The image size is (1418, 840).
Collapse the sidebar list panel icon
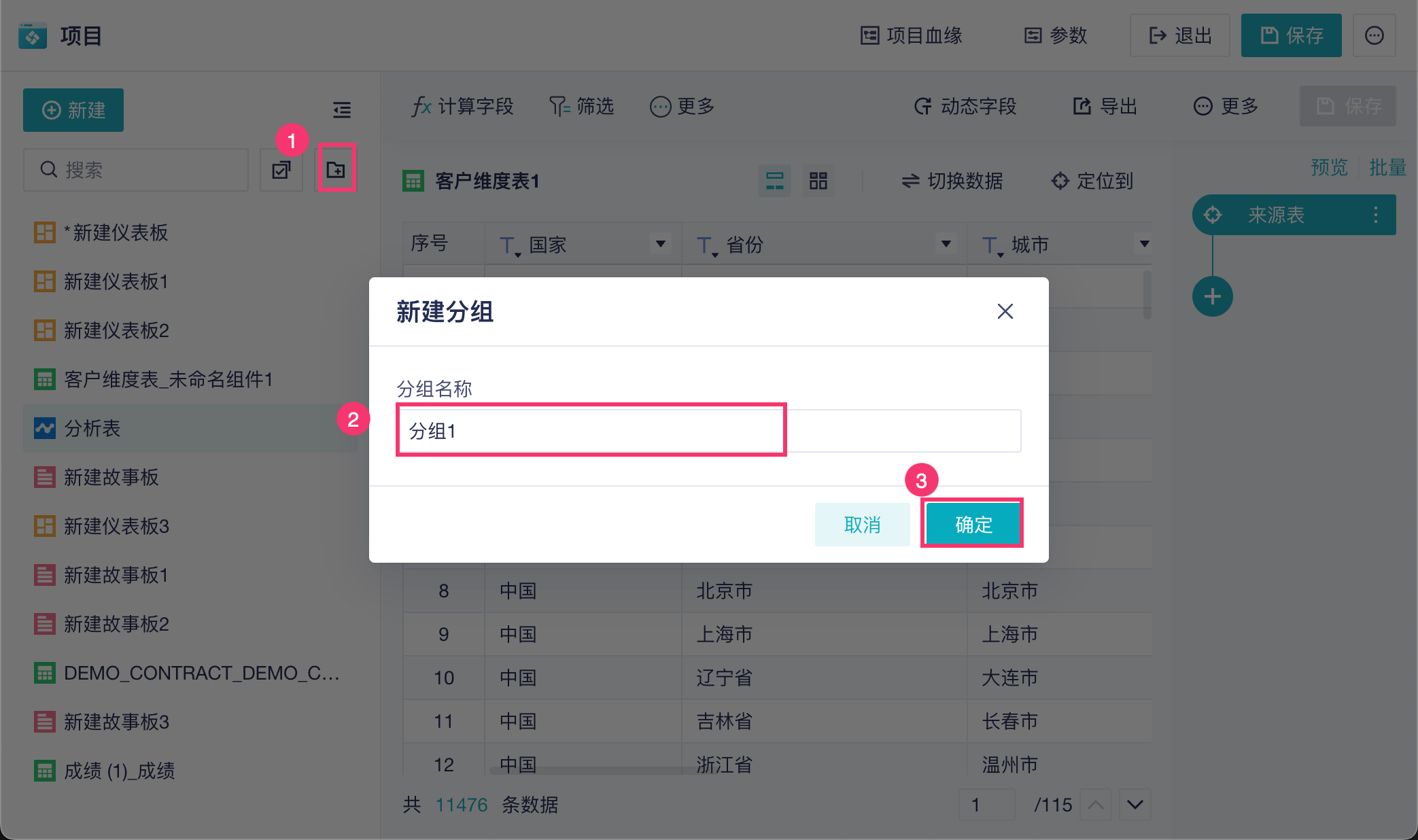point(342,109)
